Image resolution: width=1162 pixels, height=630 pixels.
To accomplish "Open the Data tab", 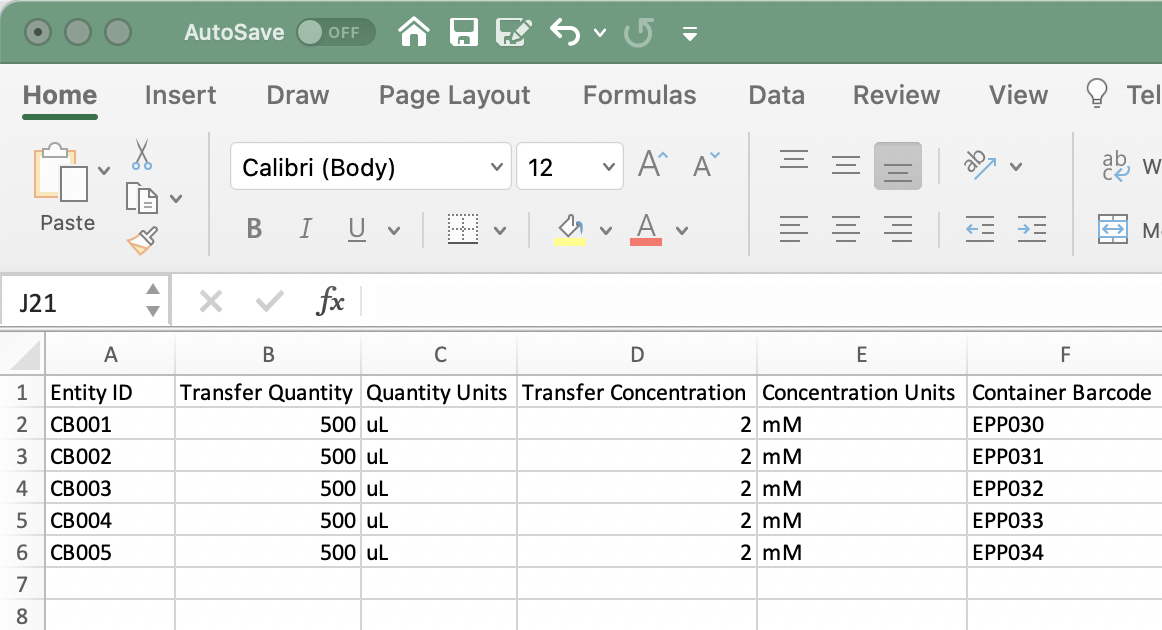I will click(777, 95).
